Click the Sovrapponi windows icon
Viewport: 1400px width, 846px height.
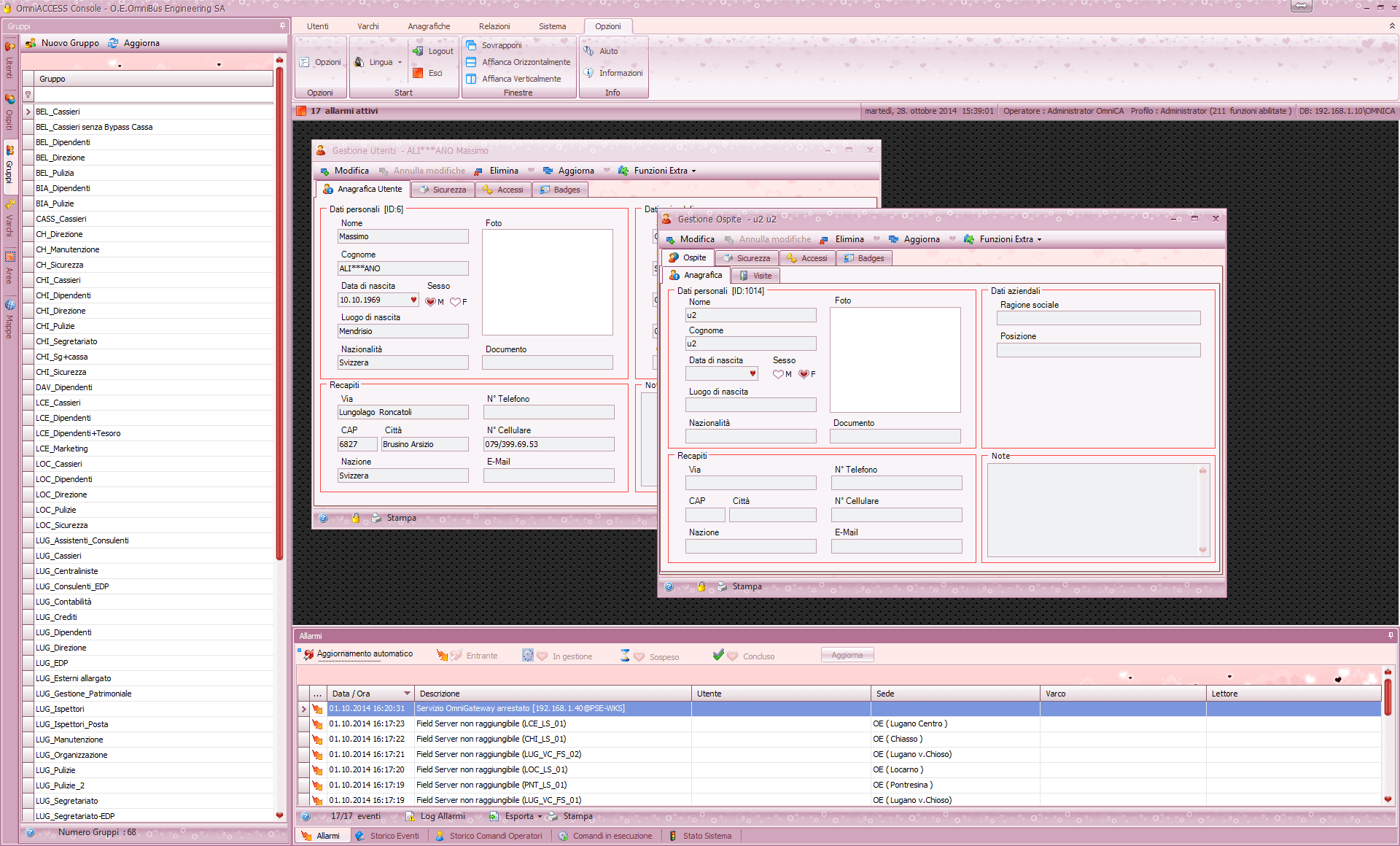click(x=471, y=45)
